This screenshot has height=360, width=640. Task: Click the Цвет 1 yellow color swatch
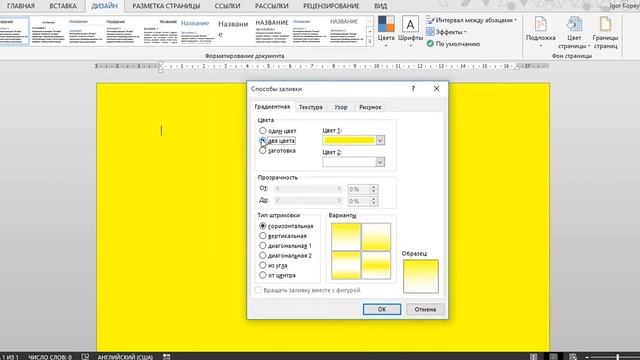pyautogui.click(x=349, y=140)
